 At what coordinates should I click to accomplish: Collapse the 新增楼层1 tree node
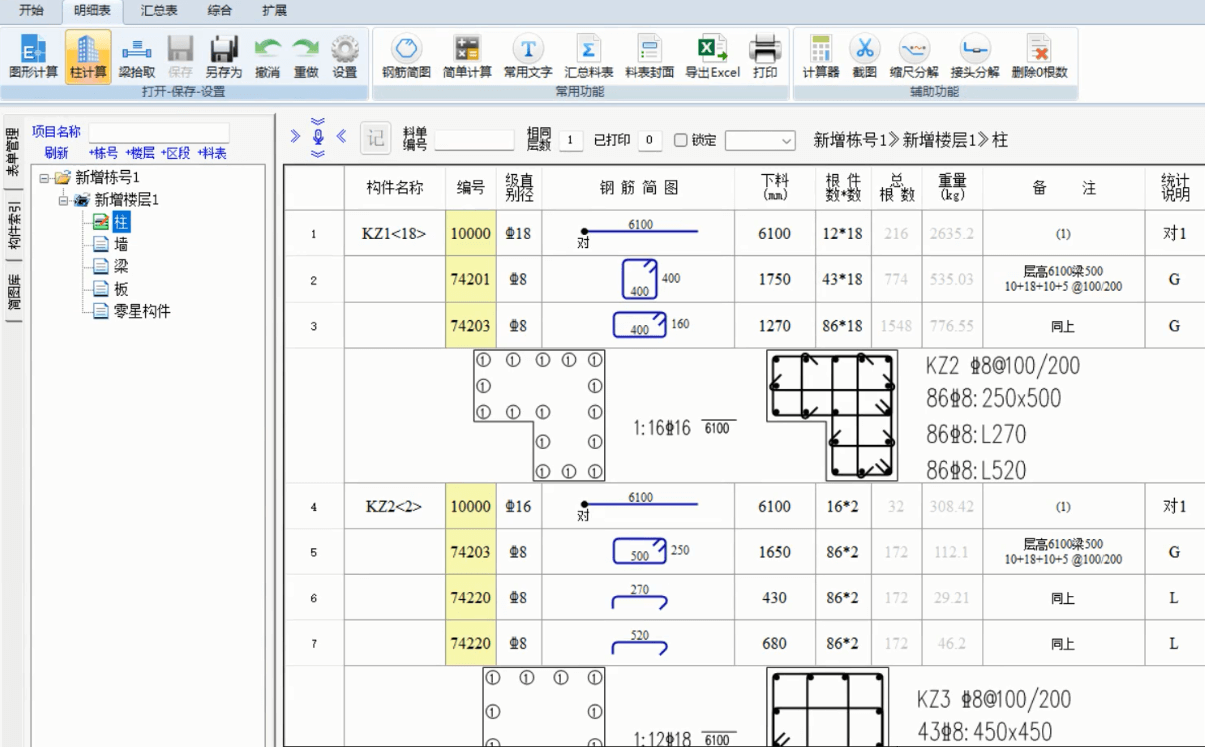64,200
